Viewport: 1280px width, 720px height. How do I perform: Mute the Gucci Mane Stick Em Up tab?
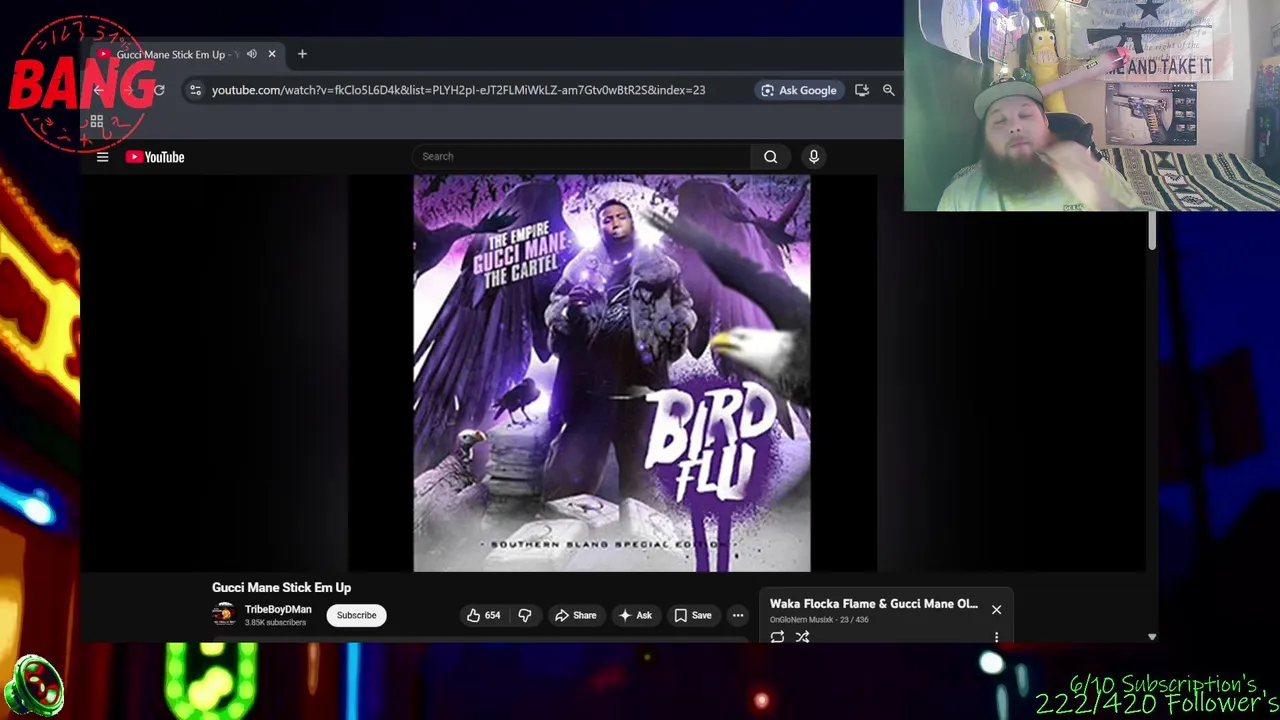pos(252,54)
